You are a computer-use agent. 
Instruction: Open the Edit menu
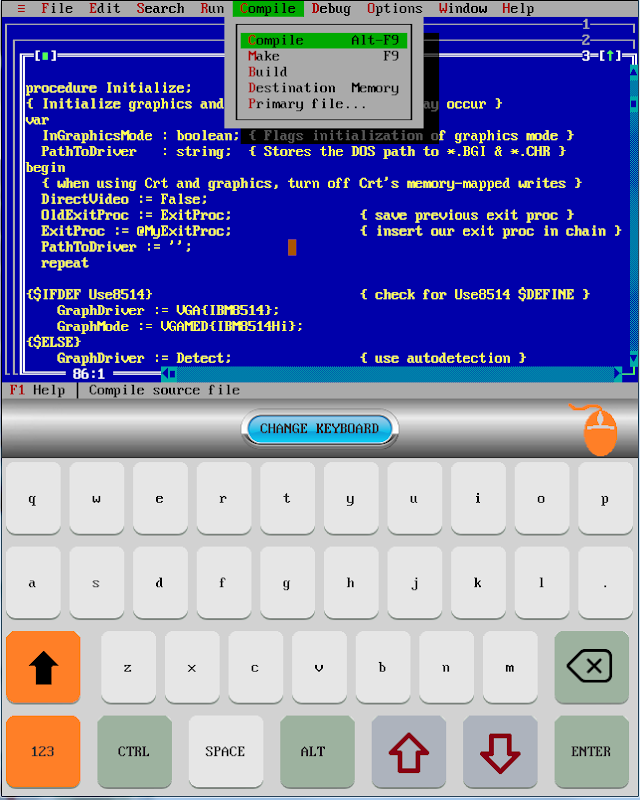click(104, 8)
